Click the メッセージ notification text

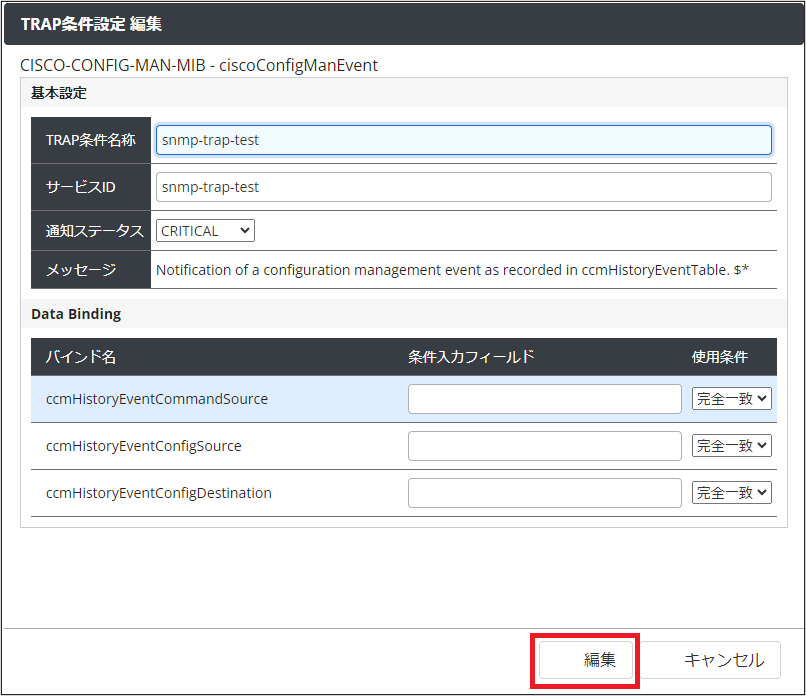pyautogui.click(x=452, y=270)
